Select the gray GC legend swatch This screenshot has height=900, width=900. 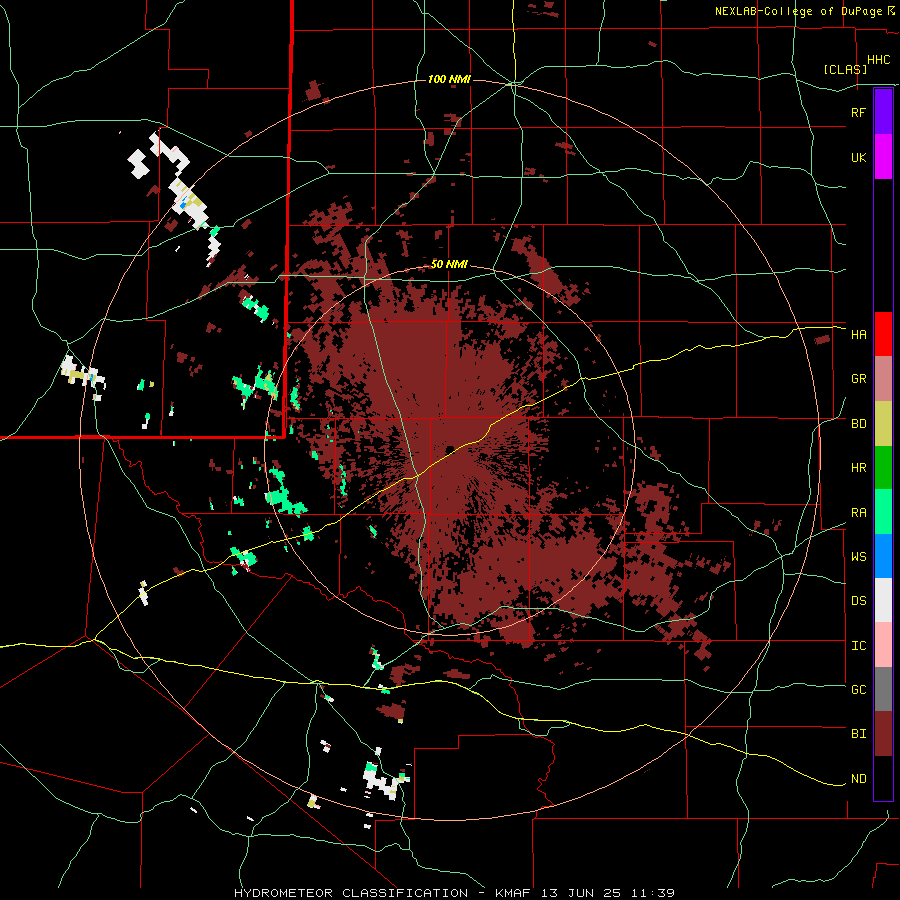(x=883, y=689)
